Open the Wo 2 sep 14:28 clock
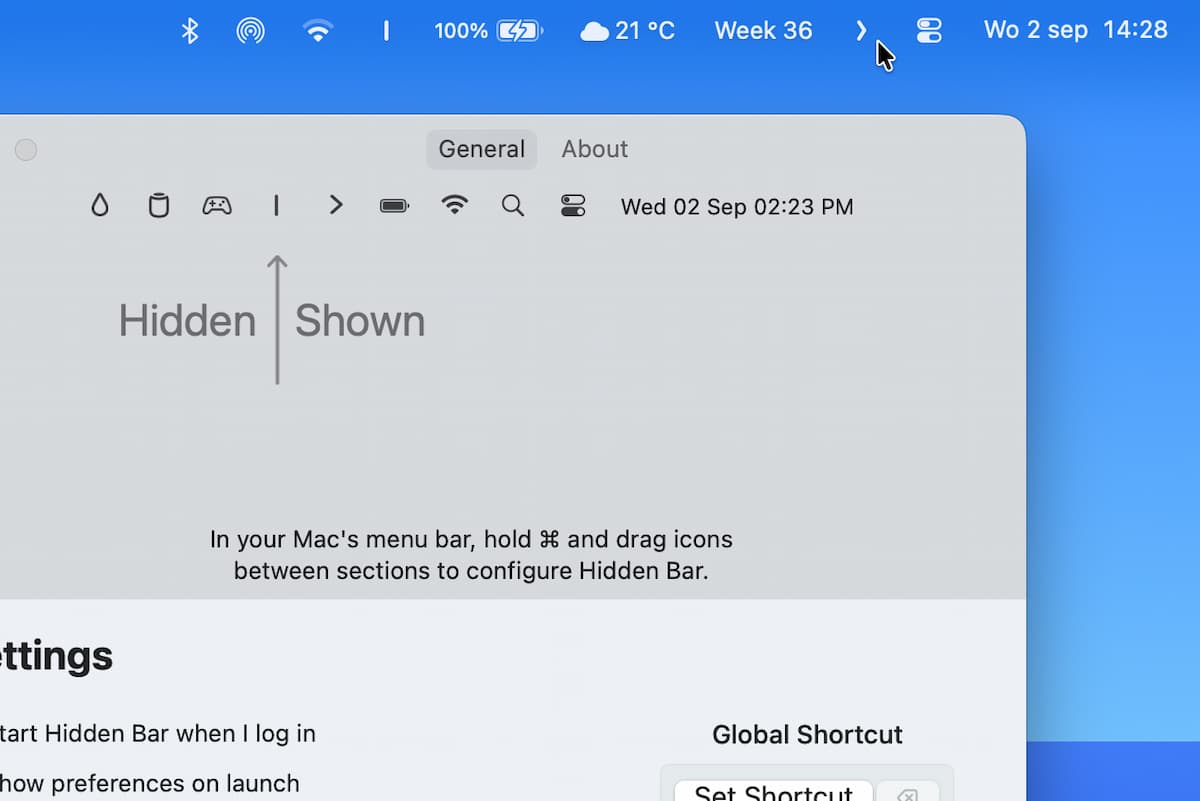 coord(1076,30)
